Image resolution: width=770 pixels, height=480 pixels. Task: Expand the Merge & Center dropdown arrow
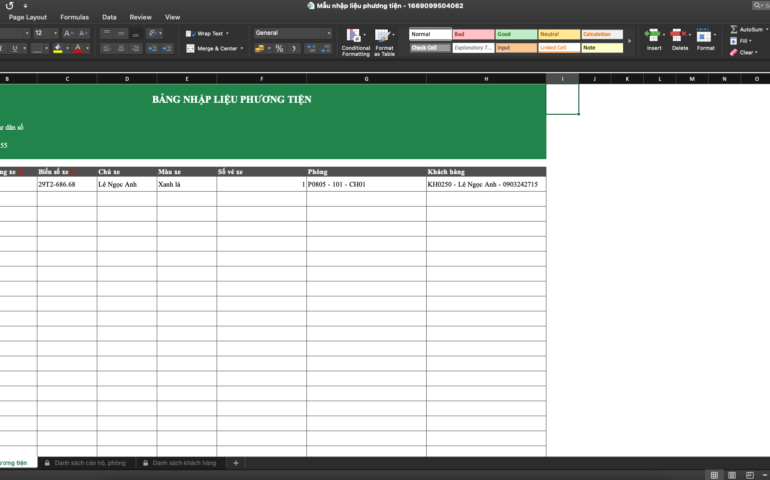[x=241, y=48]
